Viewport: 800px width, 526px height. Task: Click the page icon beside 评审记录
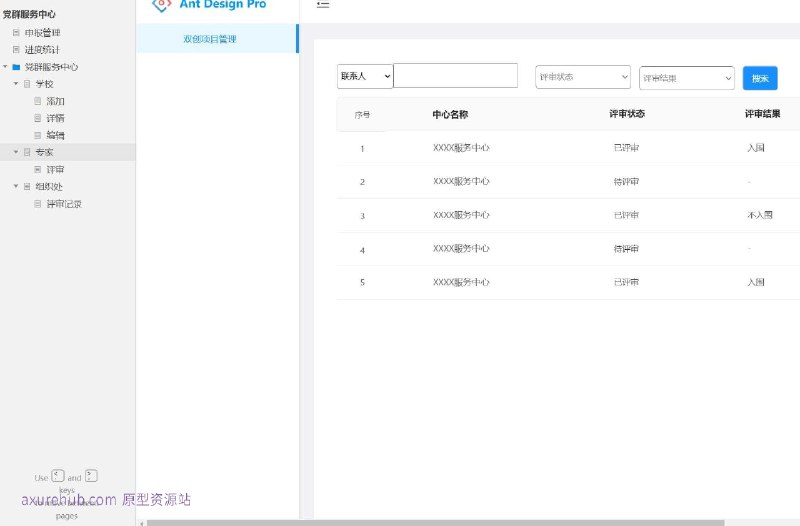tap(37, 204)
